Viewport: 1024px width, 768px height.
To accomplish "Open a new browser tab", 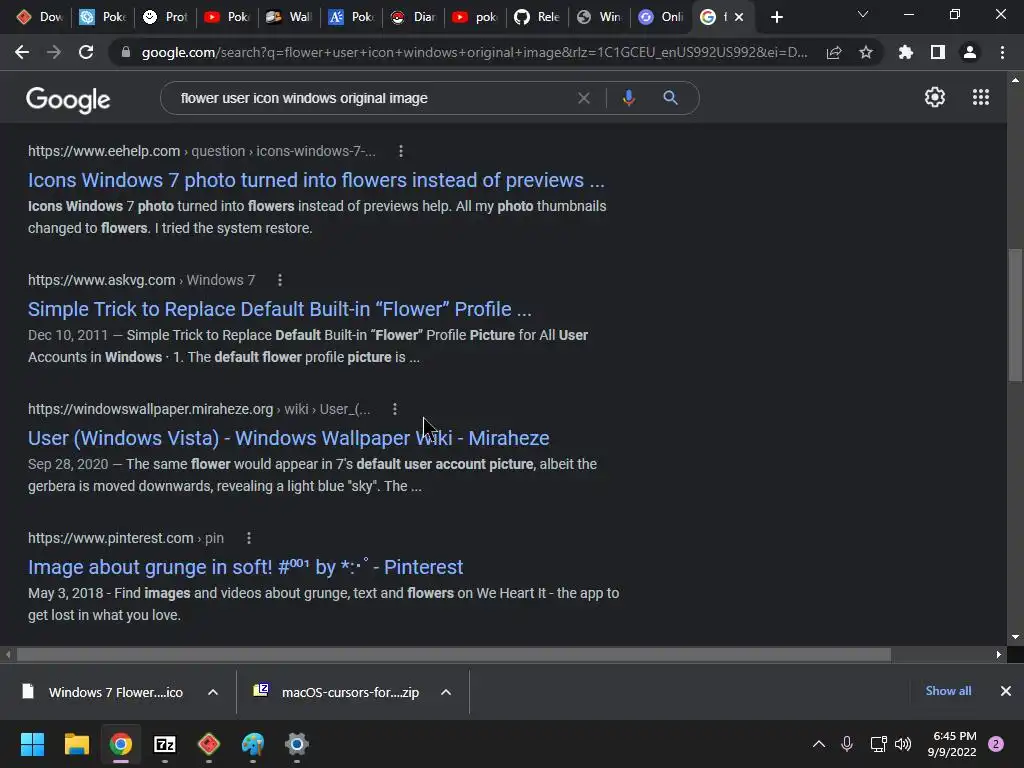I will (x=776, y=17).
